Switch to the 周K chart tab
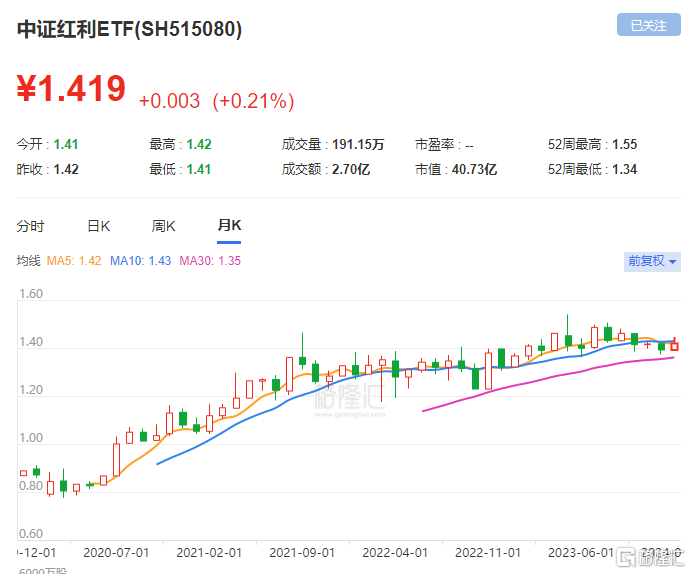 pyautogui.click(x=163, y=226)
